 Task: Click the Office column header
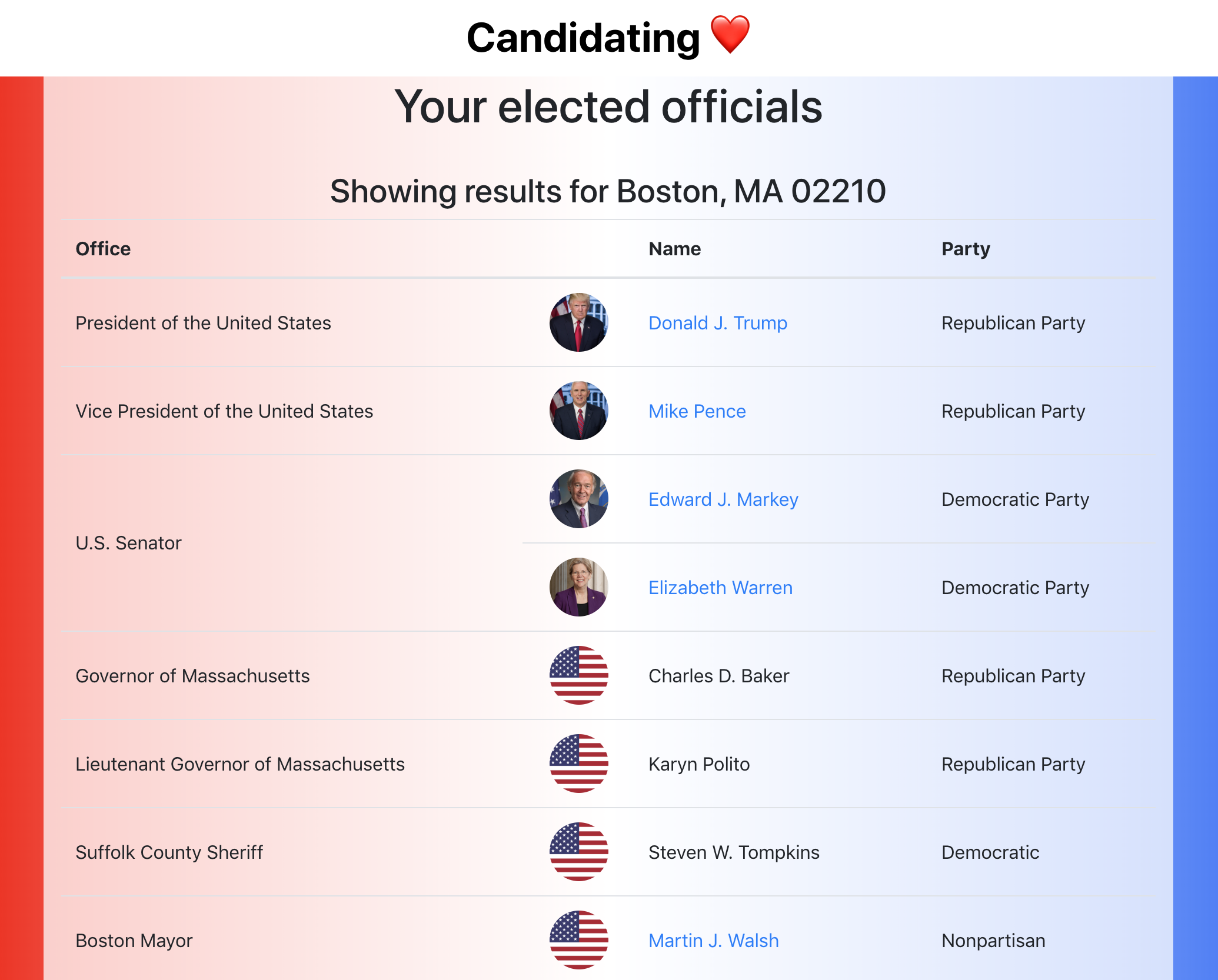click(103, 249)
